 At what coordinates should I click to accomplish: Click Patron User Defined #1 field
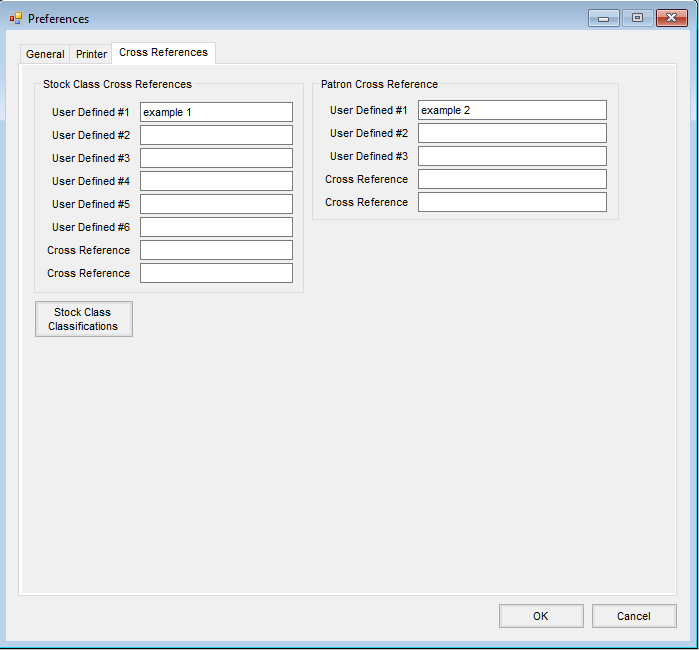(x=512, y=110)
